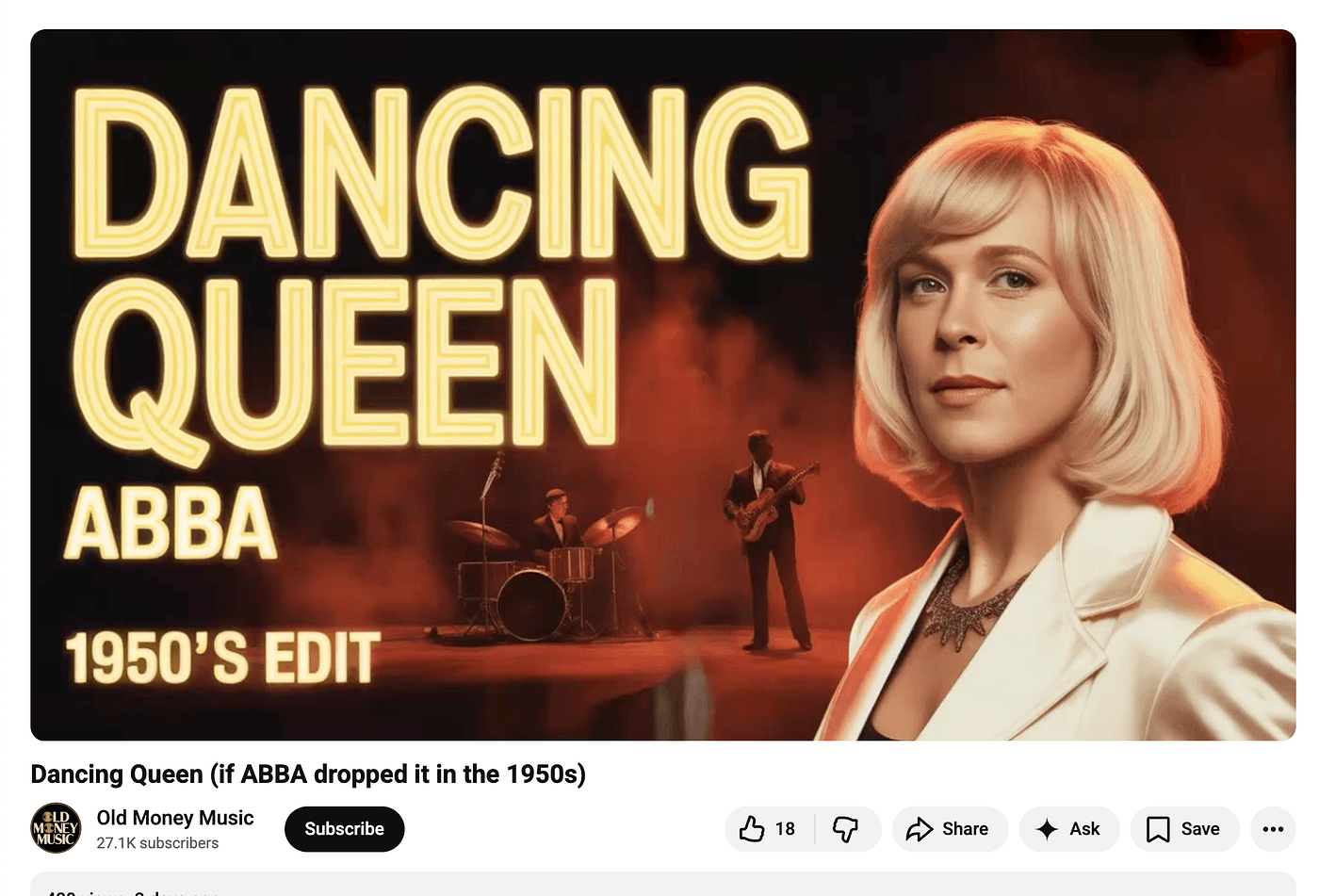Click the Share arrow icon
1319x896 pixels.
(x=919, y=829)
